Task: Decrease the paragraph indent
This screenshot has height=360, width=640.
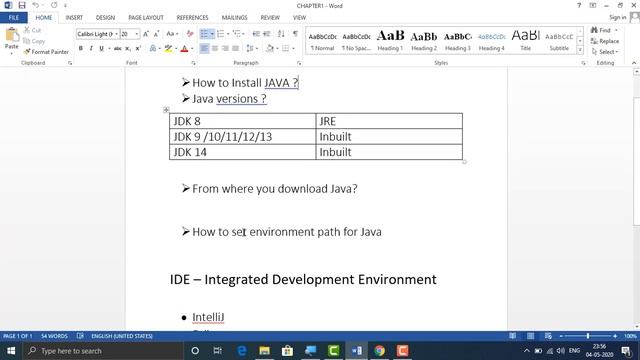Action: 256,34
